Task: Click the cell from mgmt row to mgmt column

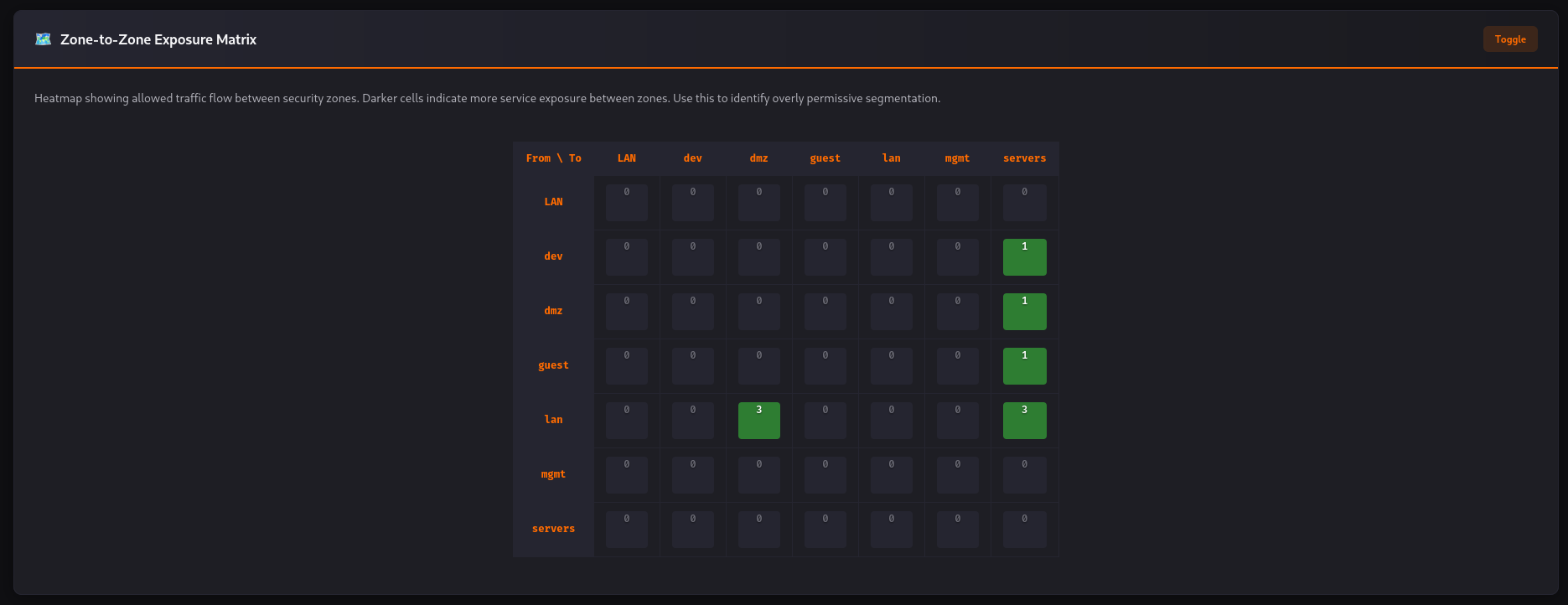Action: 958,475
